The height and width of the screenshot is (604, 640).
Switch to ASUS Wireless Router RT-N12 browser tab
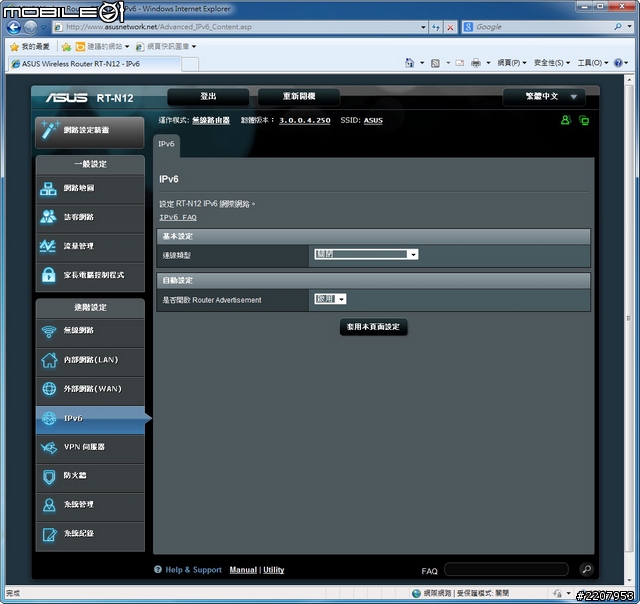click(94, 64)
